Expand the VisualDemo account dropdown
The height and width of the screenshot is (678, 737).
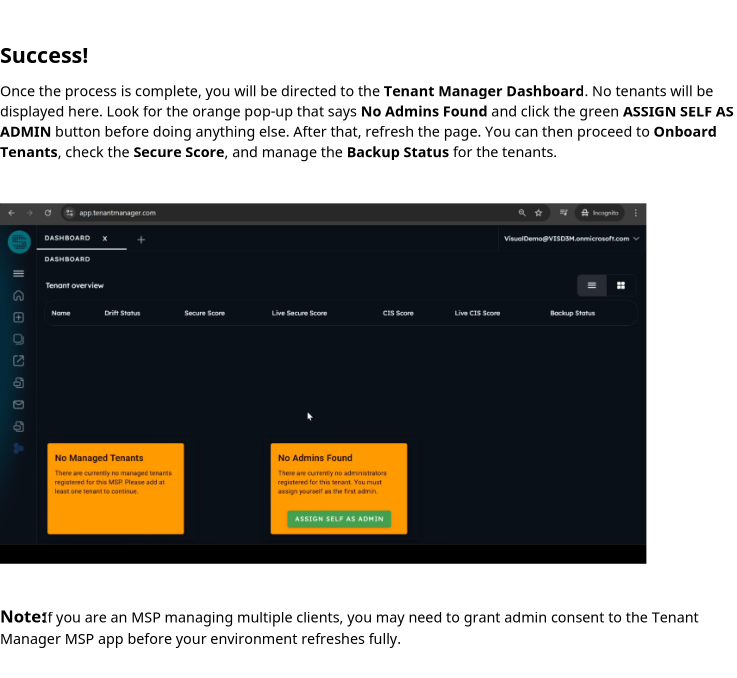636,239
